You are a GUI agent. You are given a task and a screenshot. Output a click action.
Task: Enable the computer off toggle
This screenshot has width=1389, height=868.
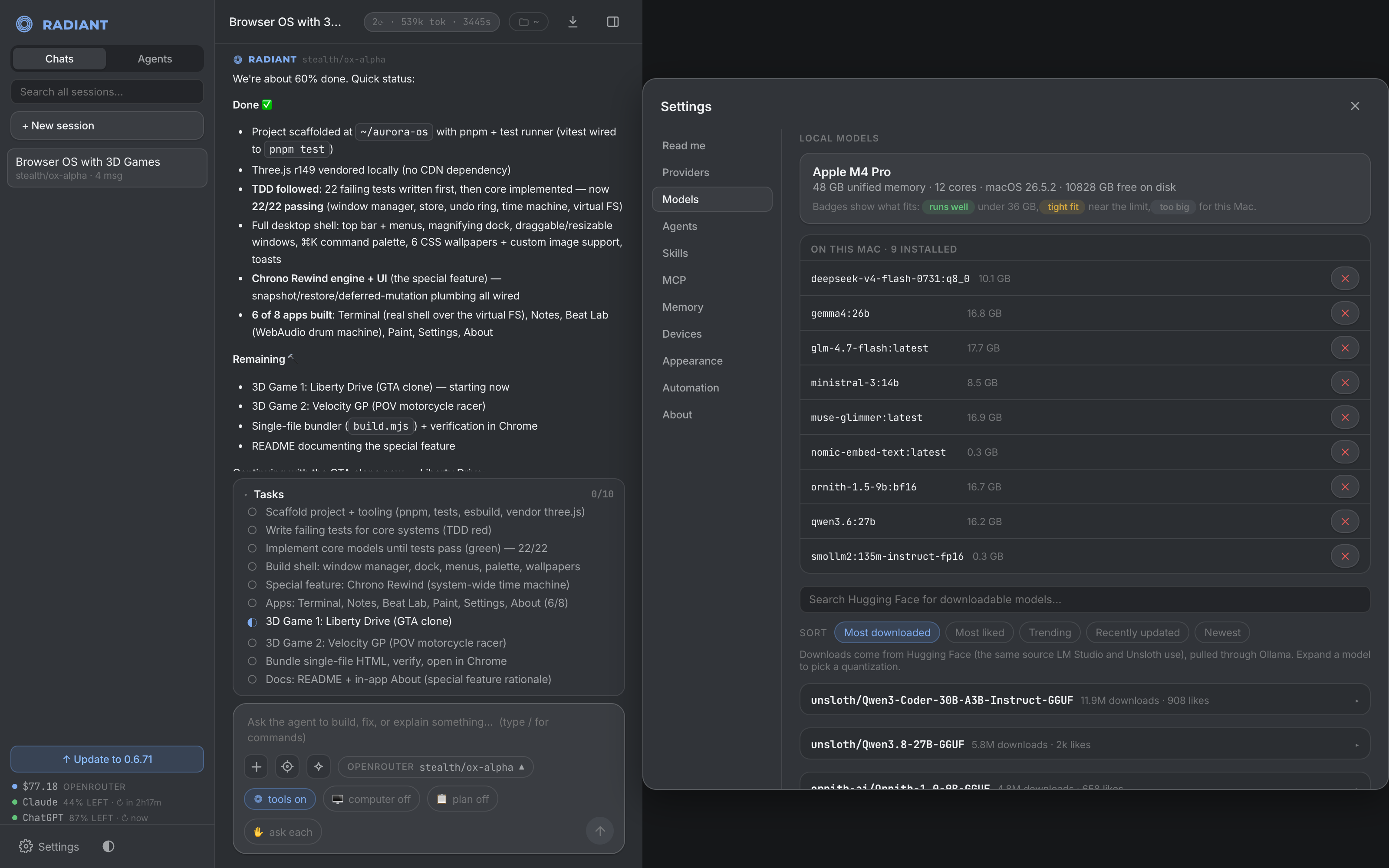[x=372, y=799]
